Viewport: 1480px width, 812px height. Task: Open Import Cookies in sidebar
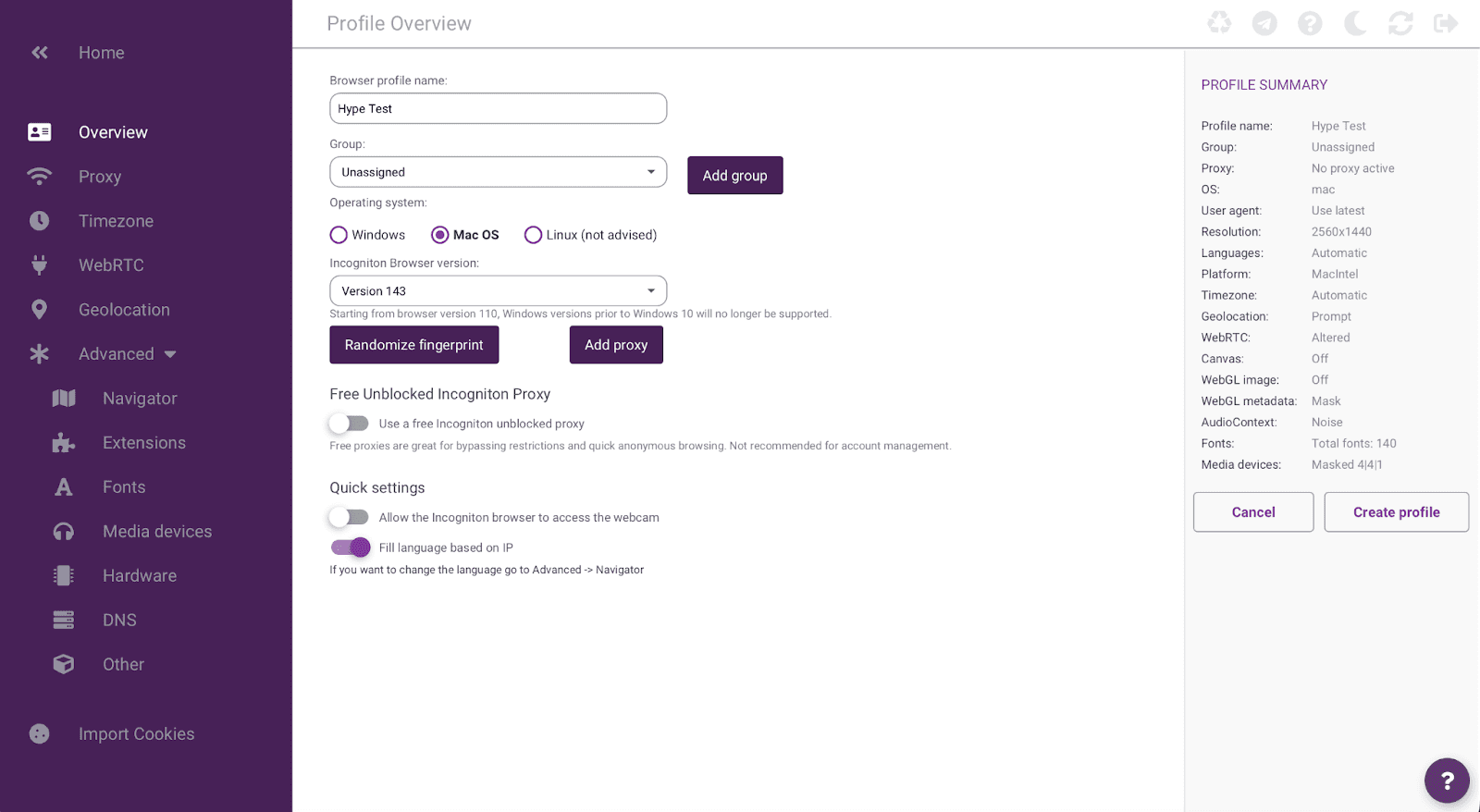coord(137,734)
